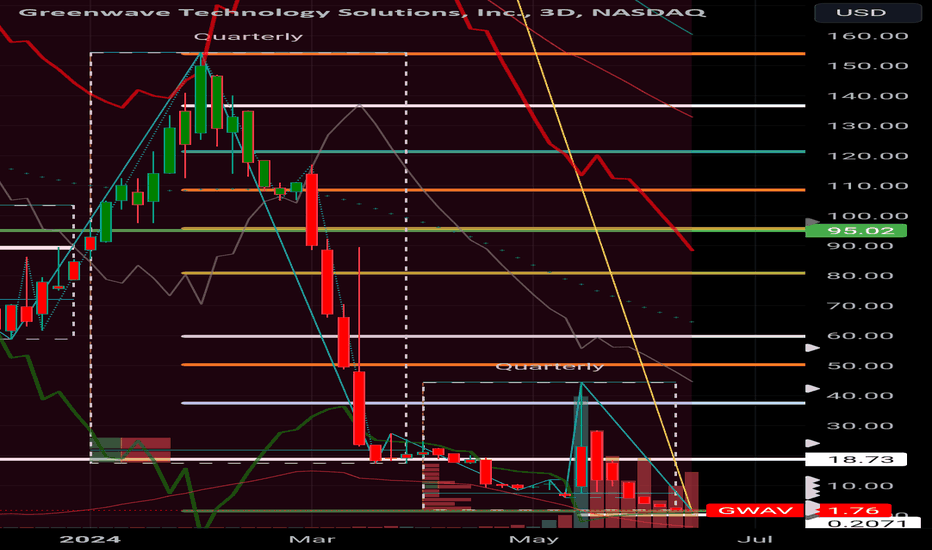Select the Quarterly label above the large dashed box
Image resolution: width=932 pixels, height=550 pixels.
click(x=248, y=37)
